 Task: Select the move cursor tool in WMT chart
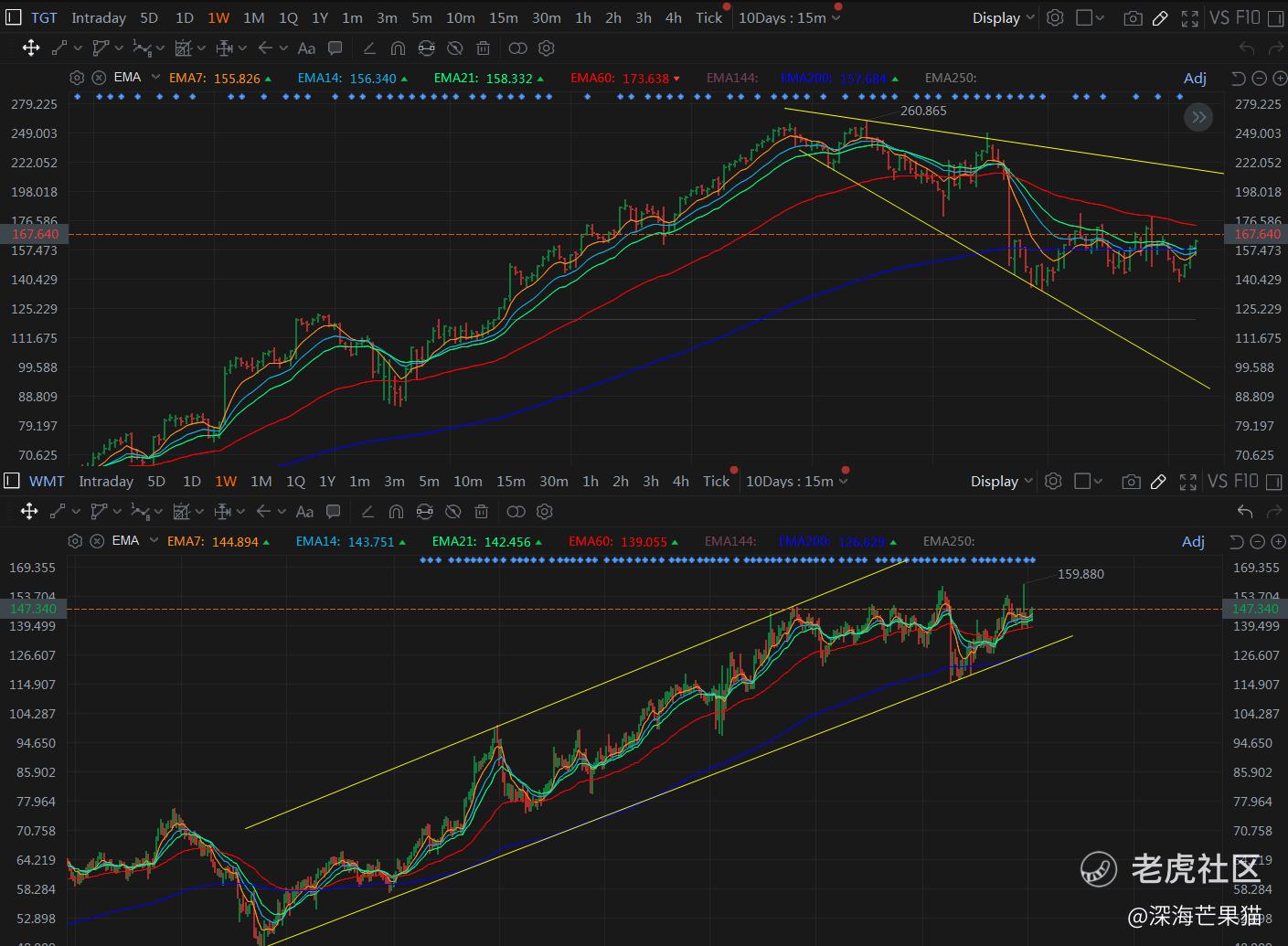coord(29,512)
